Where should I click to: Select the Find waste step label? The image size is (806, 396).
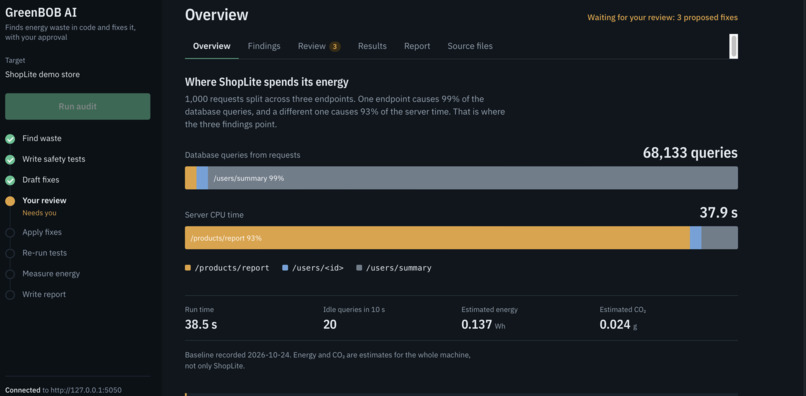(42, 138)
